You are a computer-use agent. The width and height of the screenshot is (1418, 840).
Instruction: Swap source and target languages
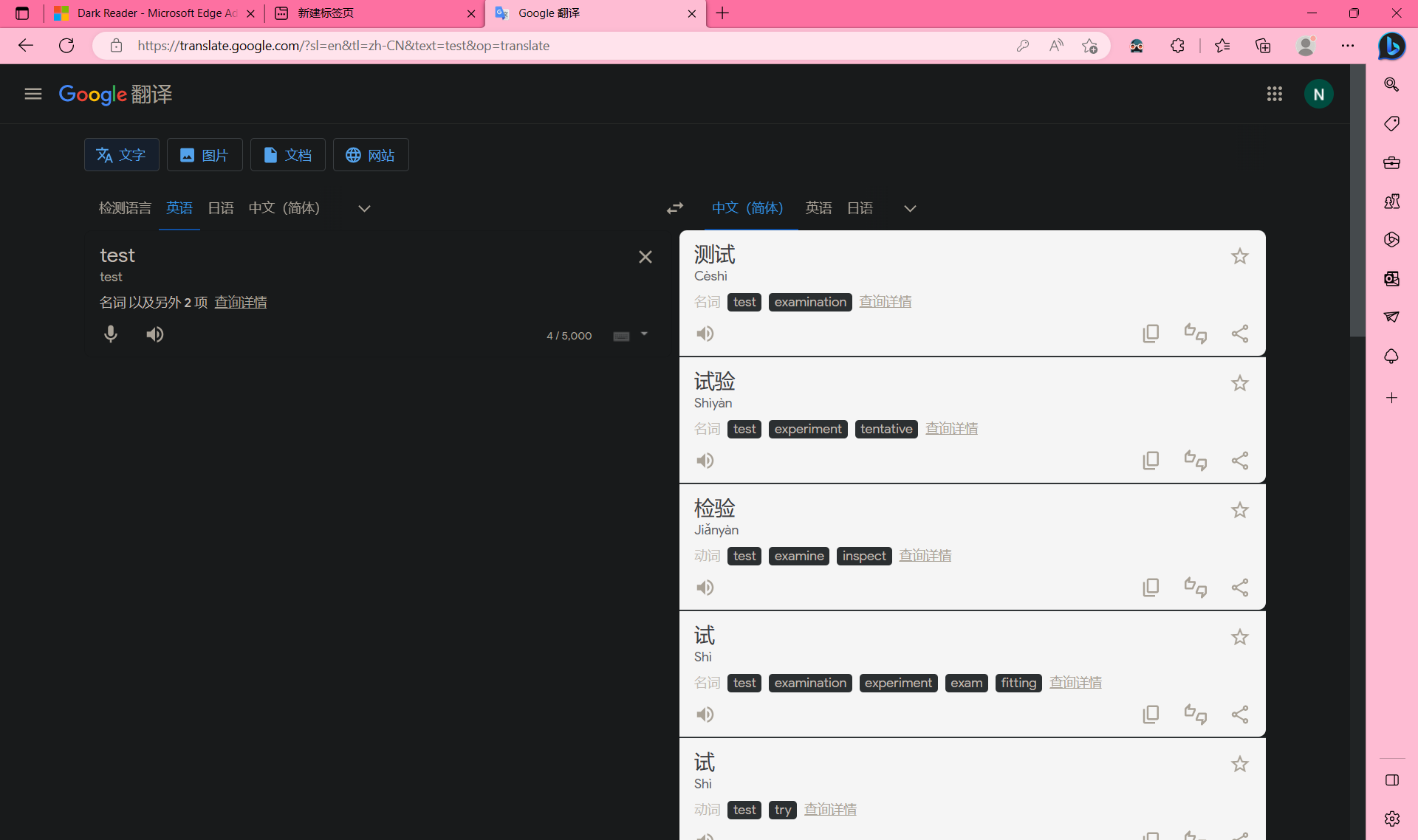coord(674,208)
